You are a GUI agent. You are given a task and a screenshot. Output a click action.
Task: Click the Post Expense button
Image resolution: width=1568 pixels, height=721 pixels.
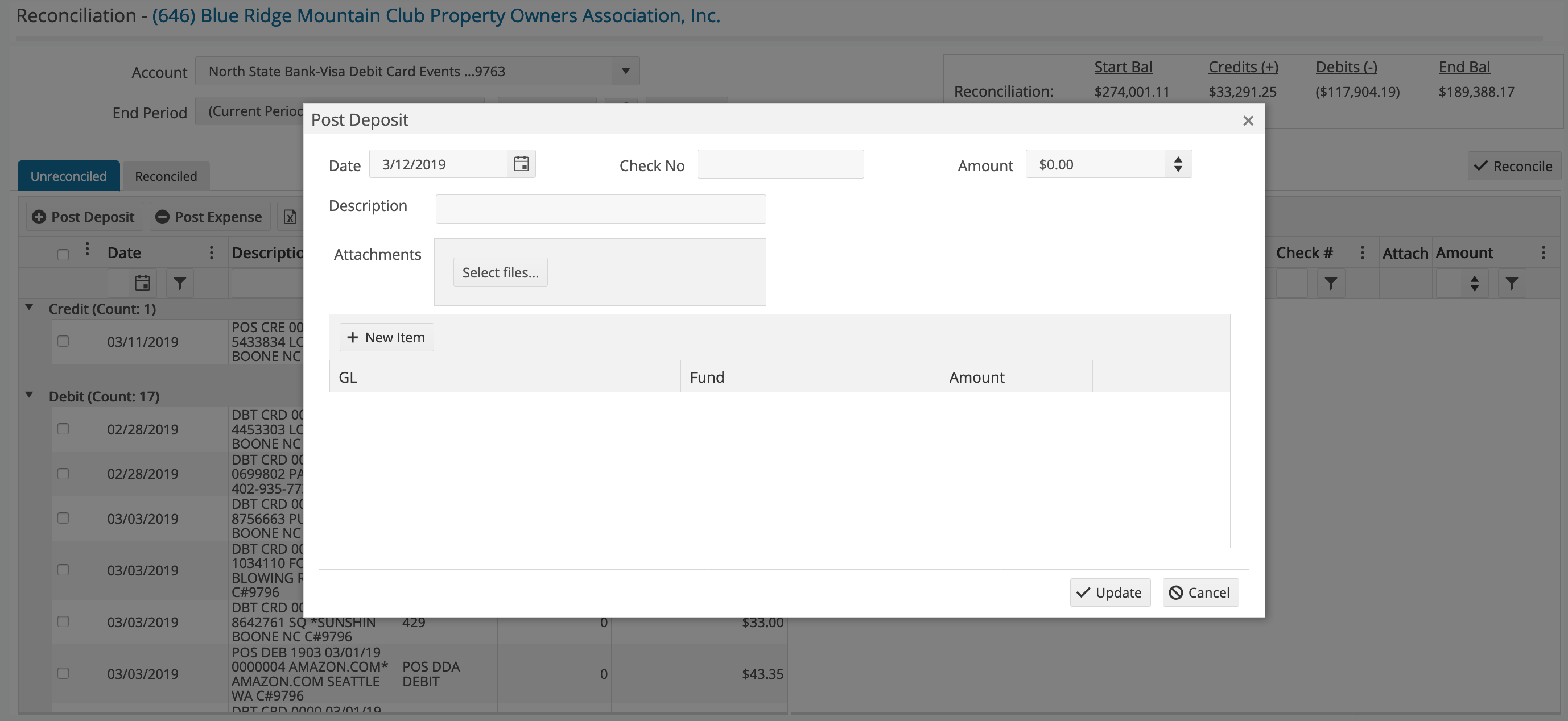pyautogui.click(x=209, y=217)
